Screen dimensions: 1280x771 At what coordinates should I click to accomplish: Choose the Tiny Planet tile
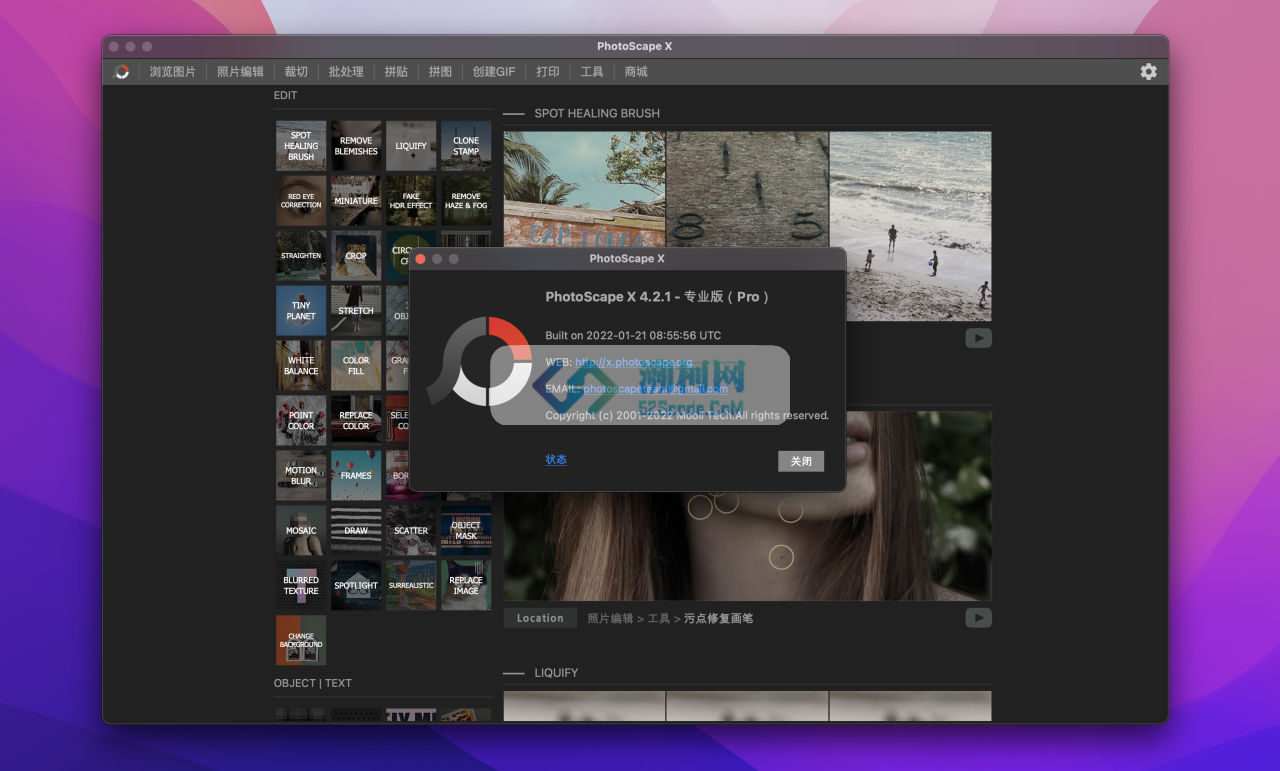(x=301, y=311)
